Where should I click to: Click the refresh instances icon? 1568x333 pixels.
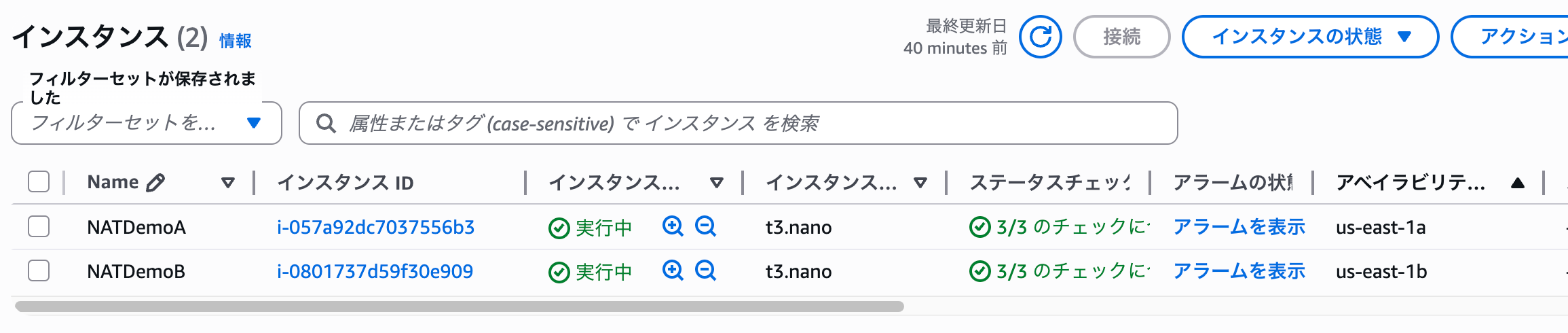pyautogui.click(x=1040, y=37)
